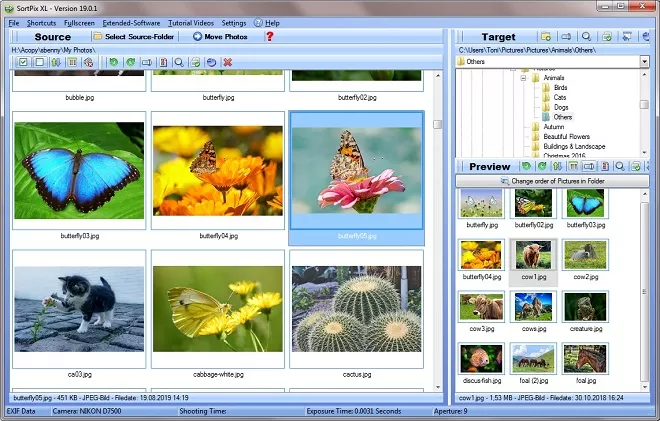Screen dimensions: 660x421
Task: Click the Move Photos button
Action: [220, 37]
